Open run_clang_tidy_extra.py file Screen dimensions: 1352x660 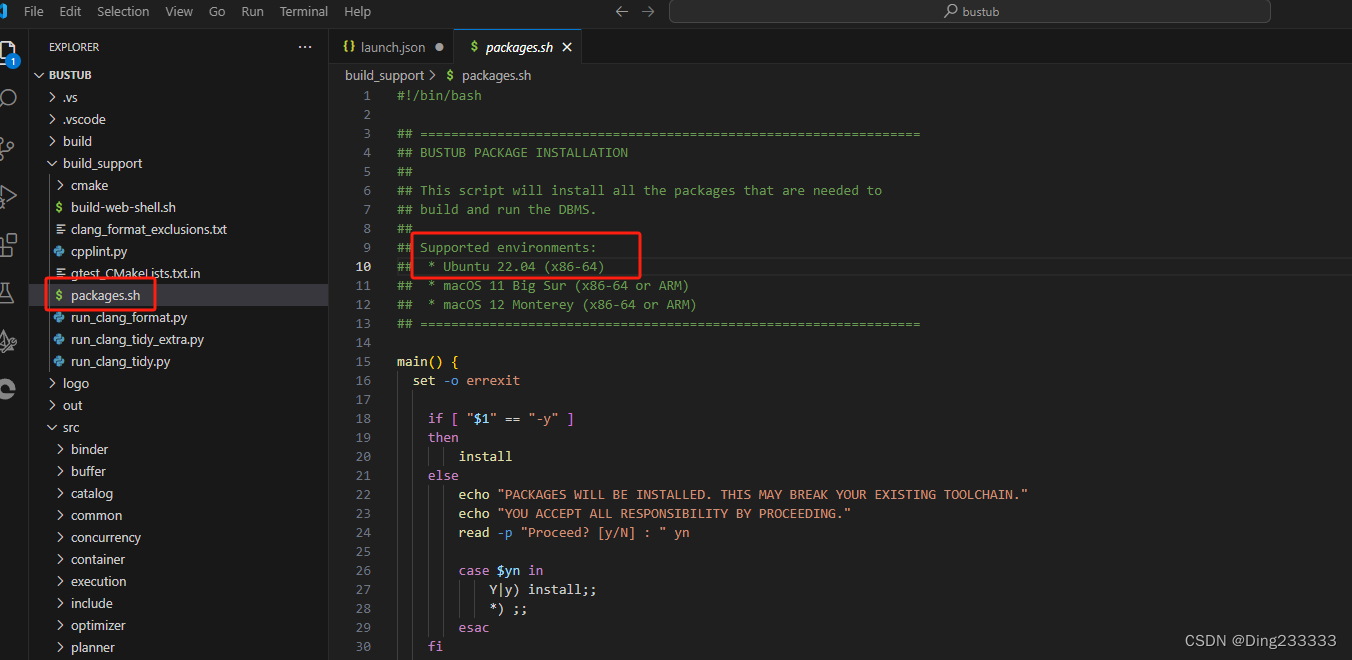pos(137,339)
